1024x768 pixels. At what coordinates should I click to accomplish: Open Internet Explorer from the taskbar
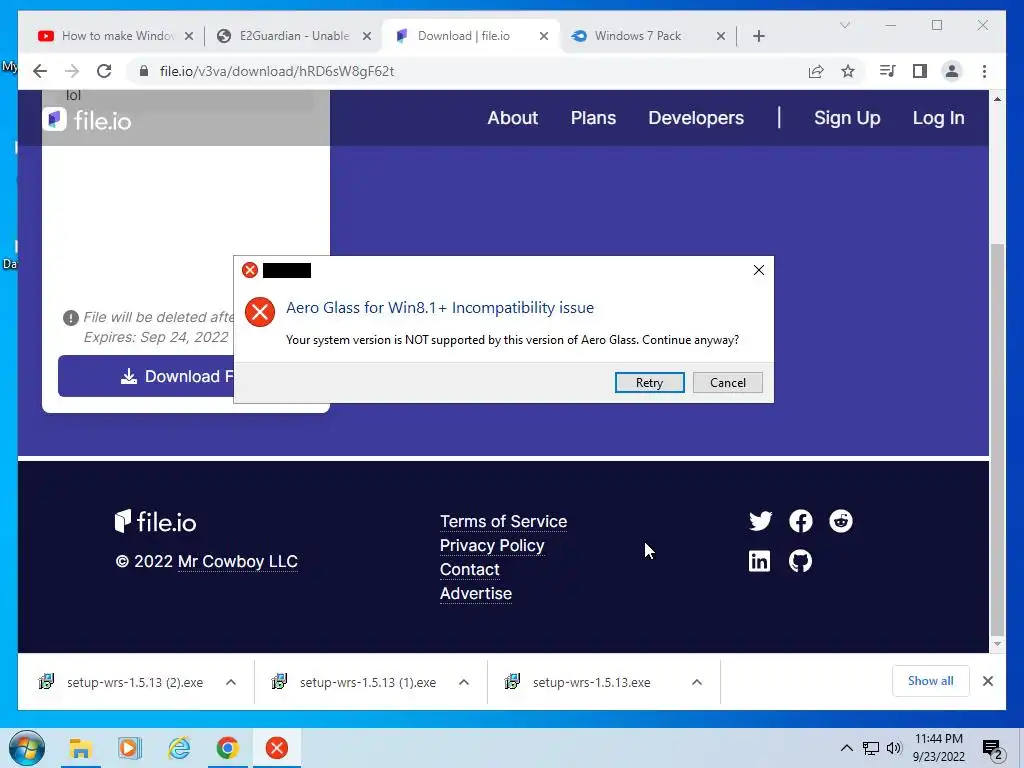(x=179, y=748)
